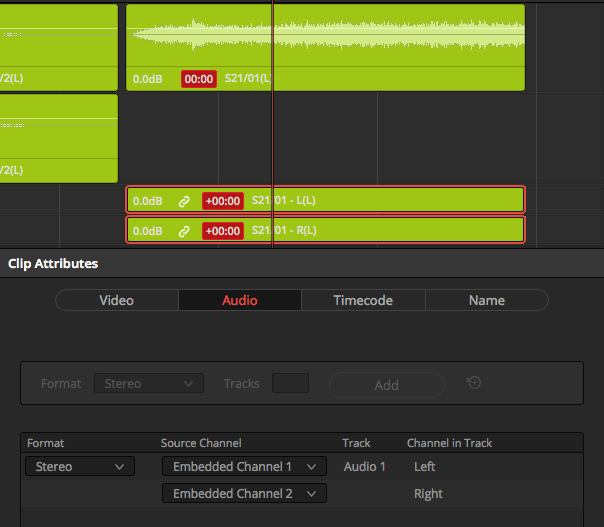Viewport: 604px width, 527px height.
Task: Click the S21/01(L) clip name label
Action: click(x=248, y=78)
